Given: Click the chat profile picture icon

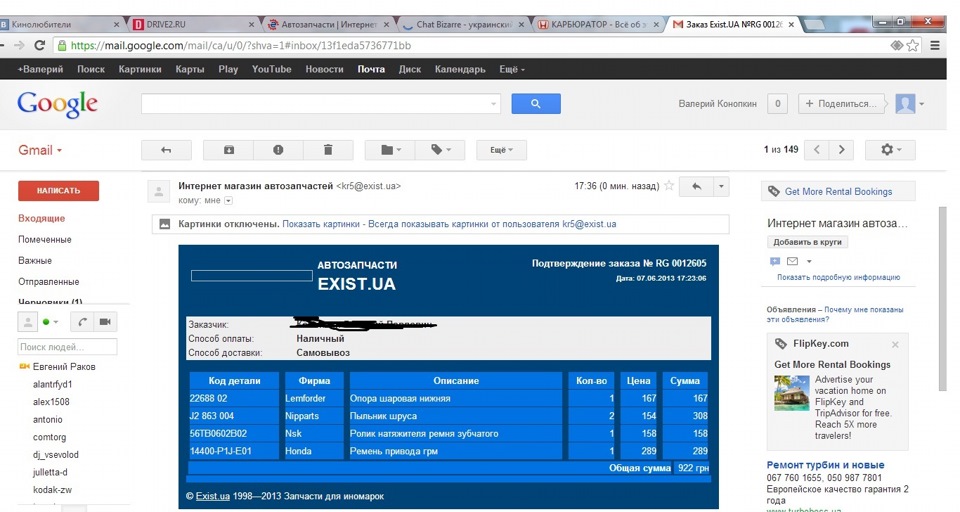Looking at the screenshot, I should [x=28, y=322].
